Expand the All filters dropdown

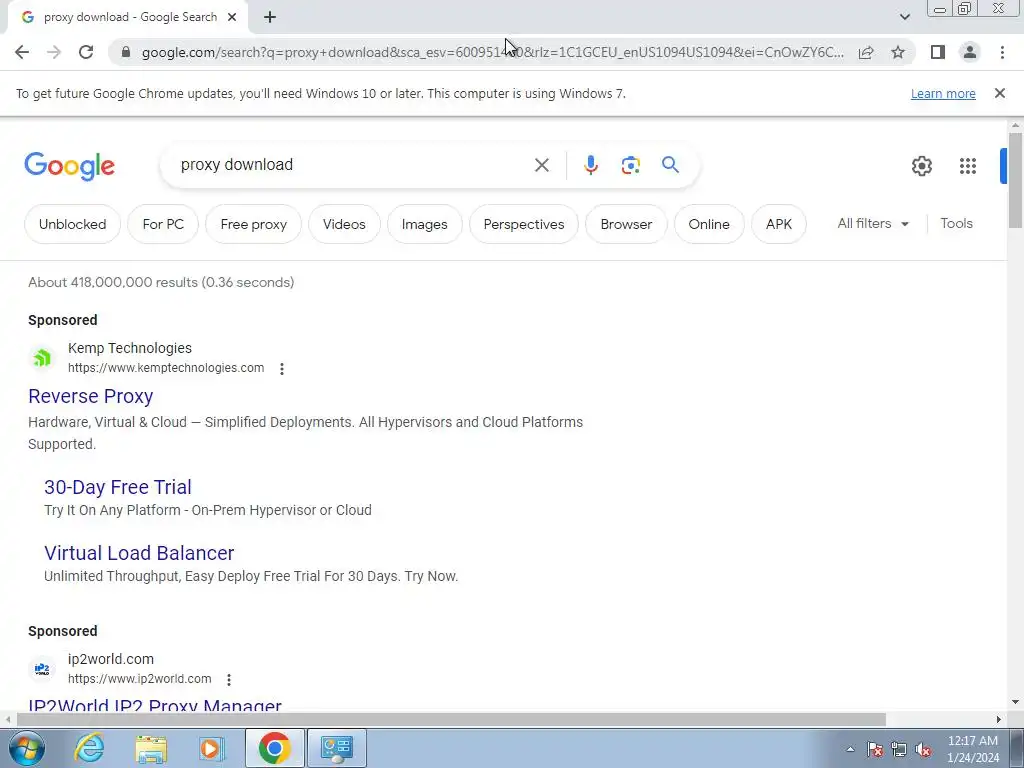(x=873, y=223)
